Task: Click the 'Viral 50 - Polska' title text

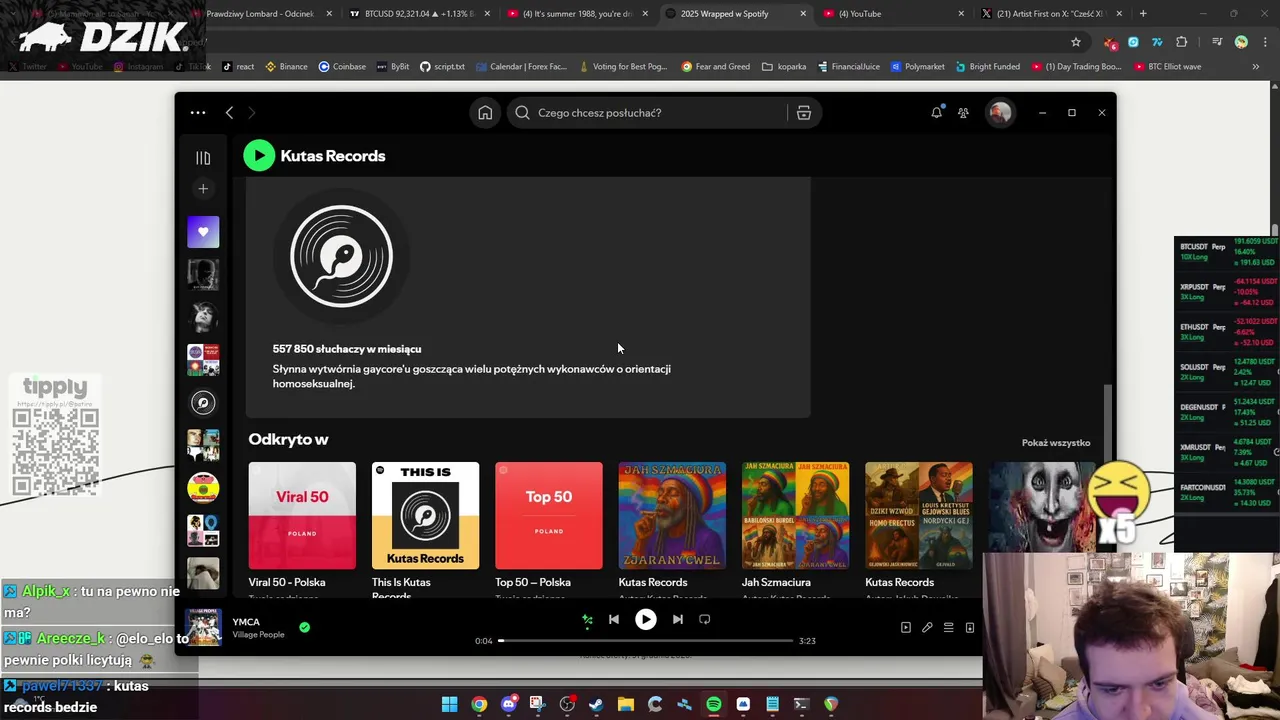Action: point(287,582)
